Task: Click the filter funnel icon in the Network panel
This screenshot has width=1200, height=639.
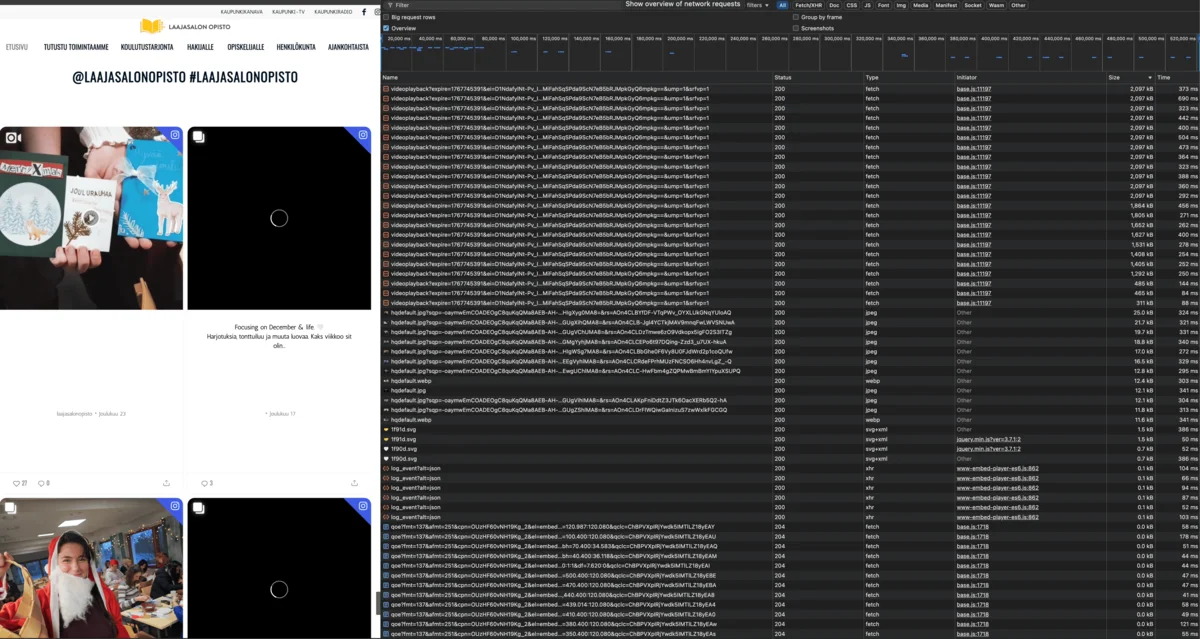Action: pos(391,5)
